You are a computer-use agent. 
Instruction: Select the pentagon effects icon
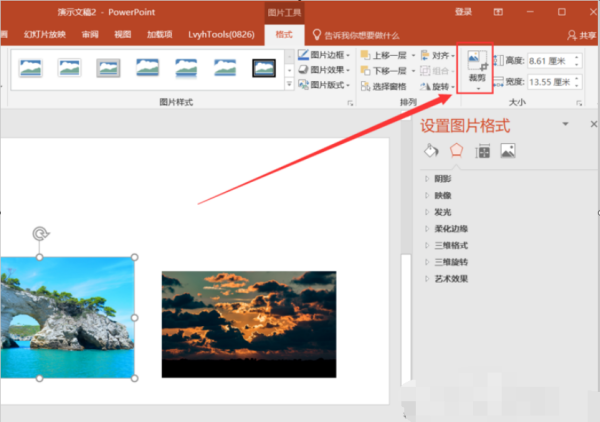point(457,151)
